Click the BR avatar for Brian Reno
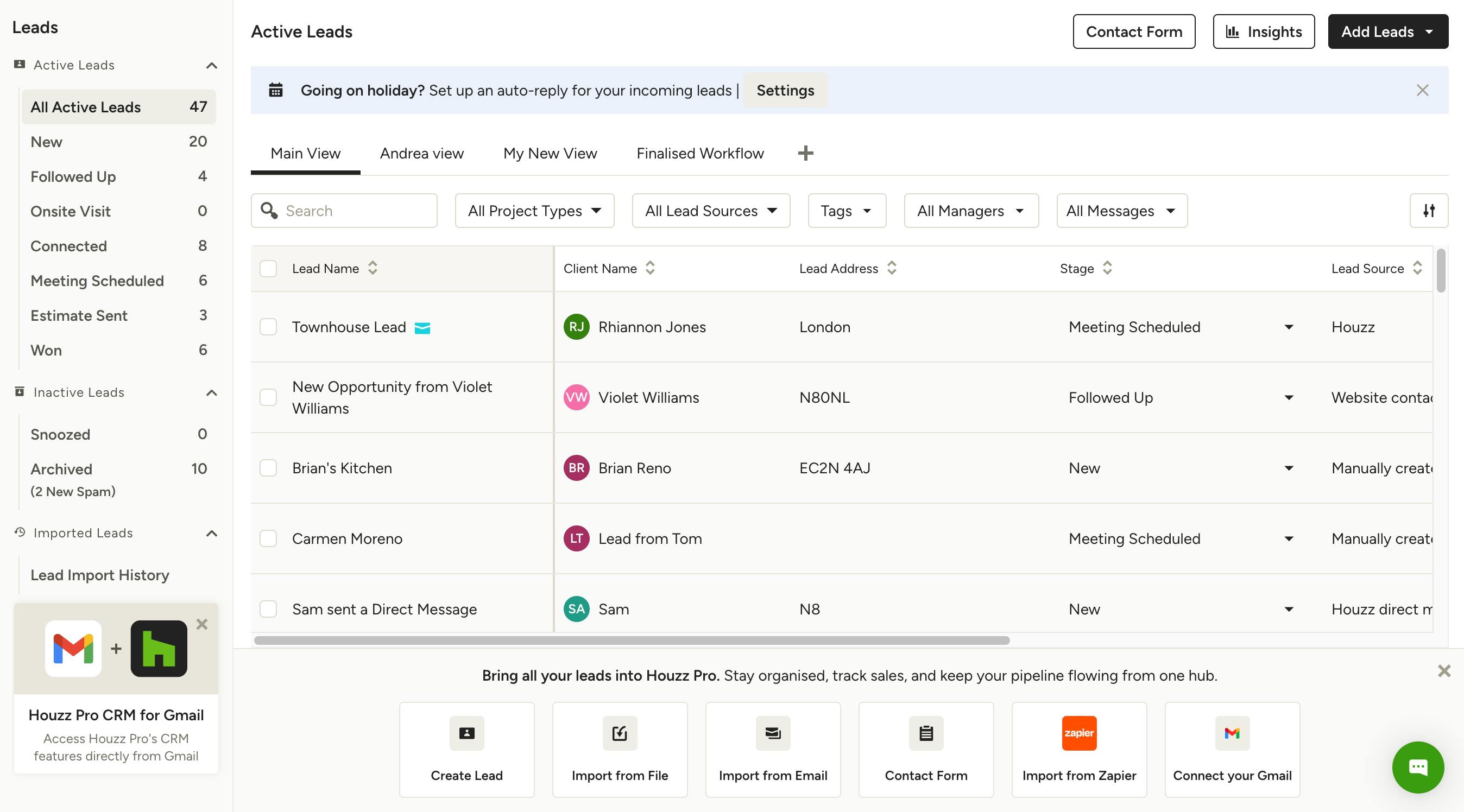The image size is (1464, 812). tap(576, 468)
